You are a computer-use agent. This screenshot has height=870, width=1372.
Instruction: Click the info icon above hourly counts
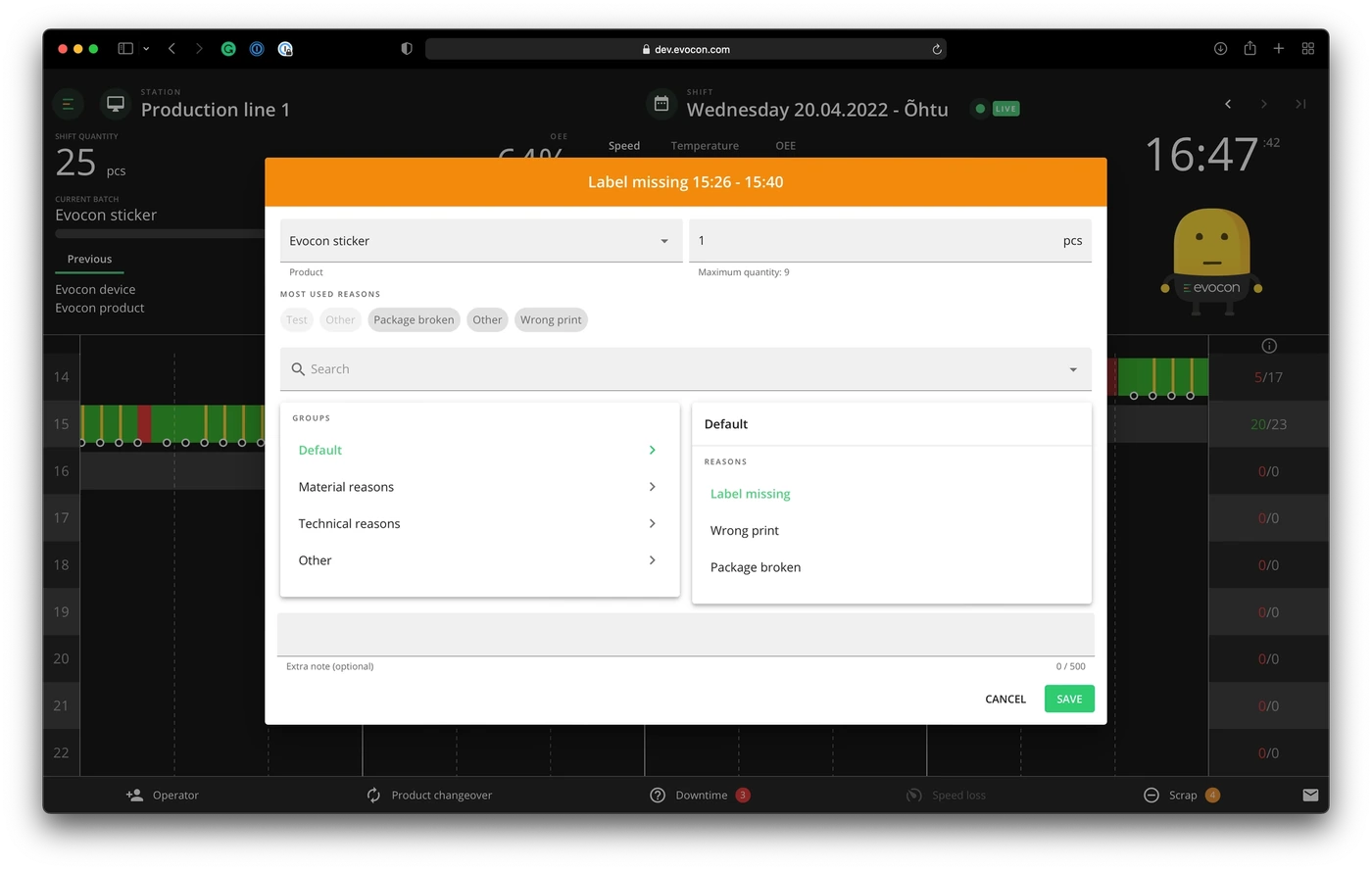click(1269, 346)
